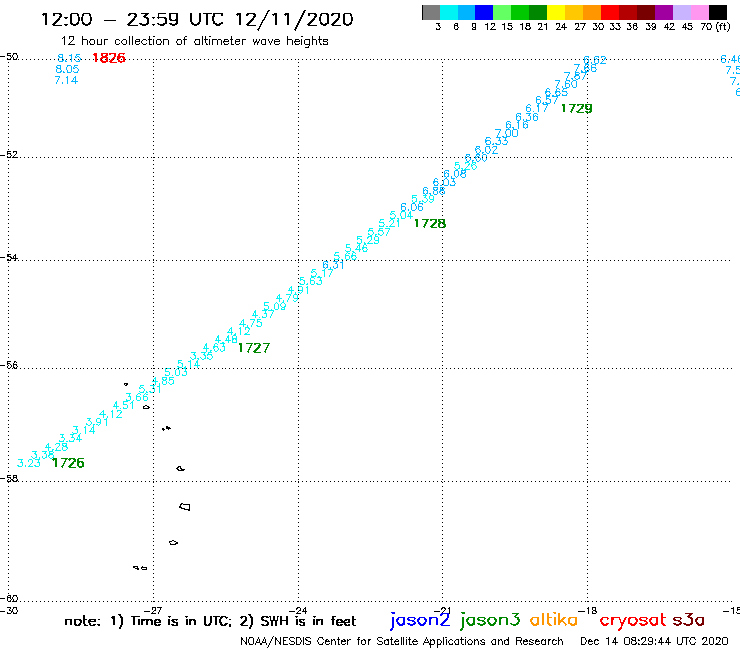This screenshot has height=650, width=740.
Task: Click the light green legend swatch
Action: (502, 12)
